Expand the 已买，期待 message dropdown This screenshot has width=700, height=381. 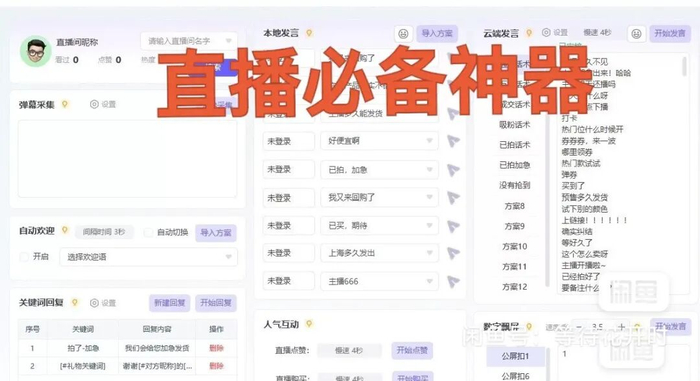click(x=379, y=226)
